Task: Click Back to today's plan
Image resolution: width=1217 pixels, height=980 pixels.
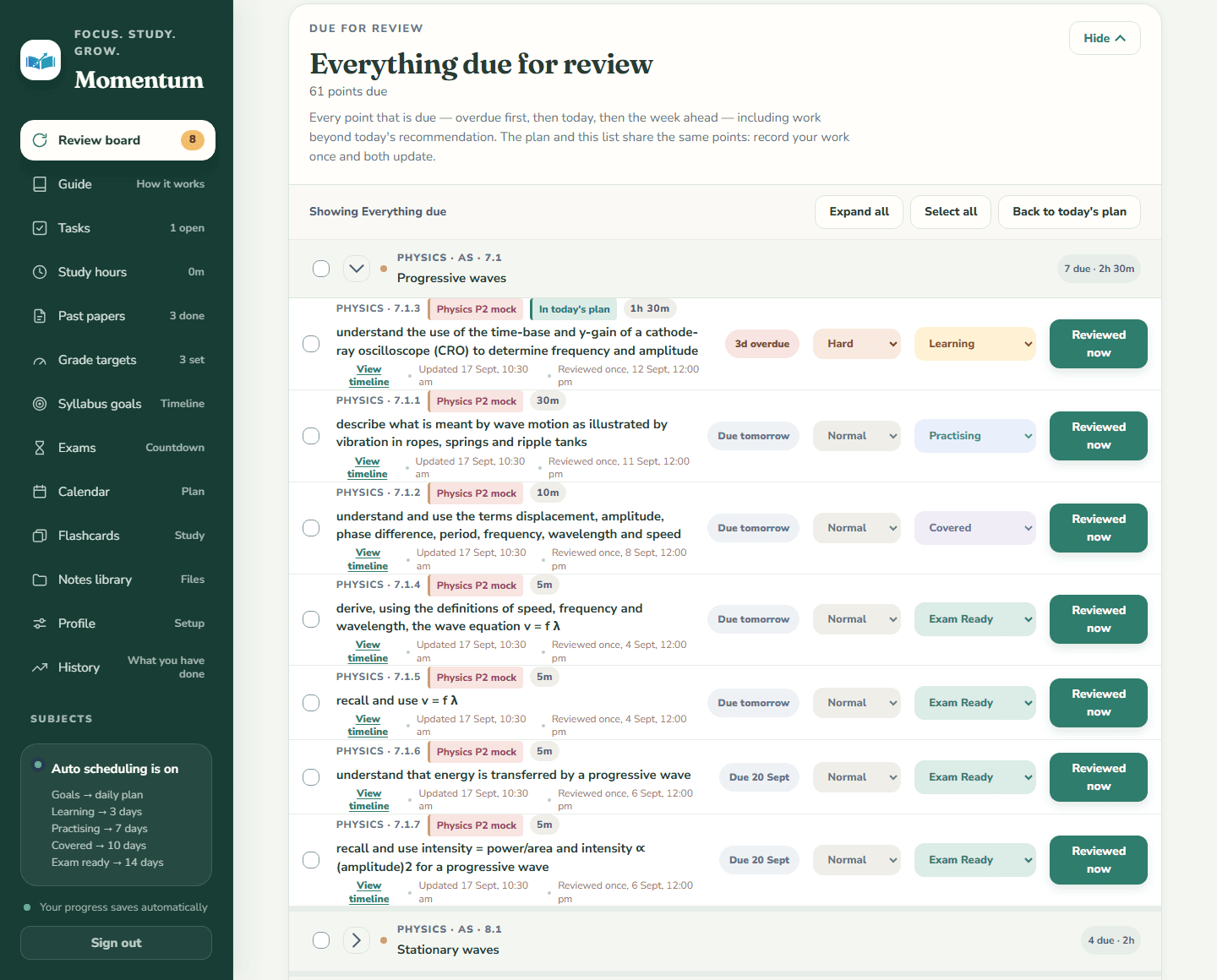Action: pyautogui.click(x=1069, y=212)
